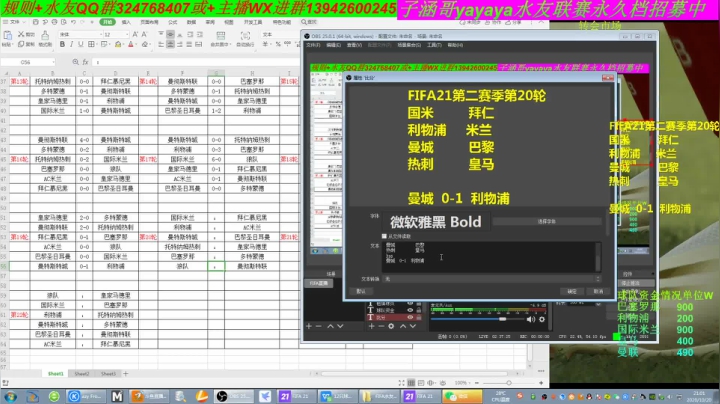This screenshot has height=404, width=720.
Task: Undo the last spreadsheet action
Action: click(x=73, y=22)
